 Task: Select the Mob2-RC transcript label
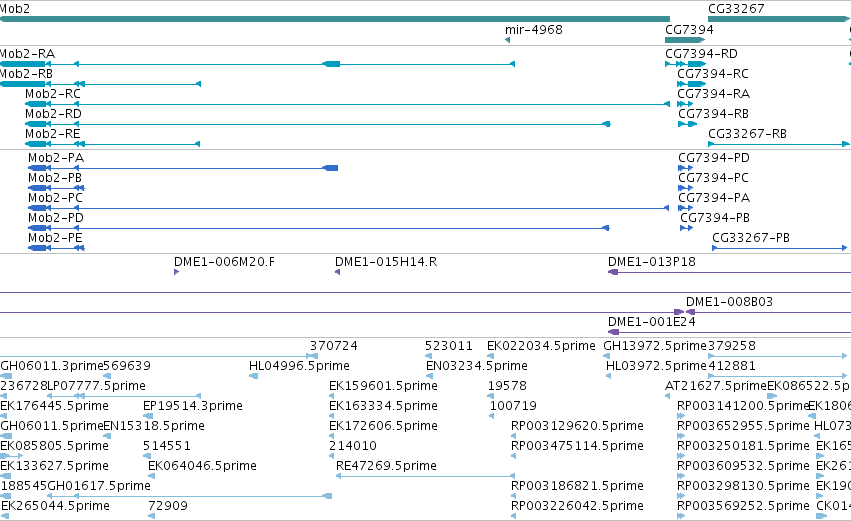click(53, 94)
